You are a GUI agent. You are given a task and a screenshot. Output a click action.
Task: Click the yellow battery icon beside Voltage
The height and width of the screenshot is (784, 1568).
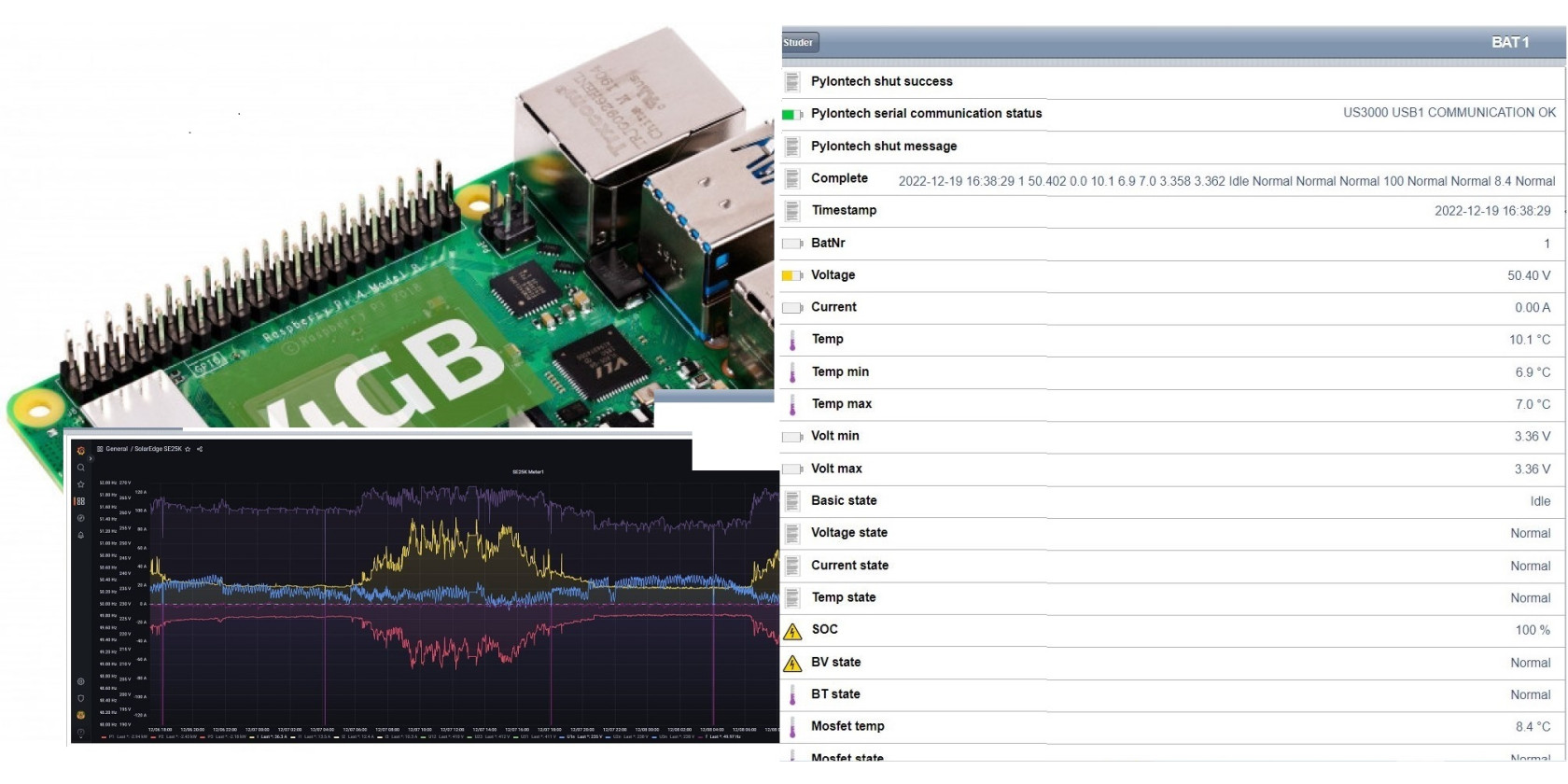pos(792,275)
